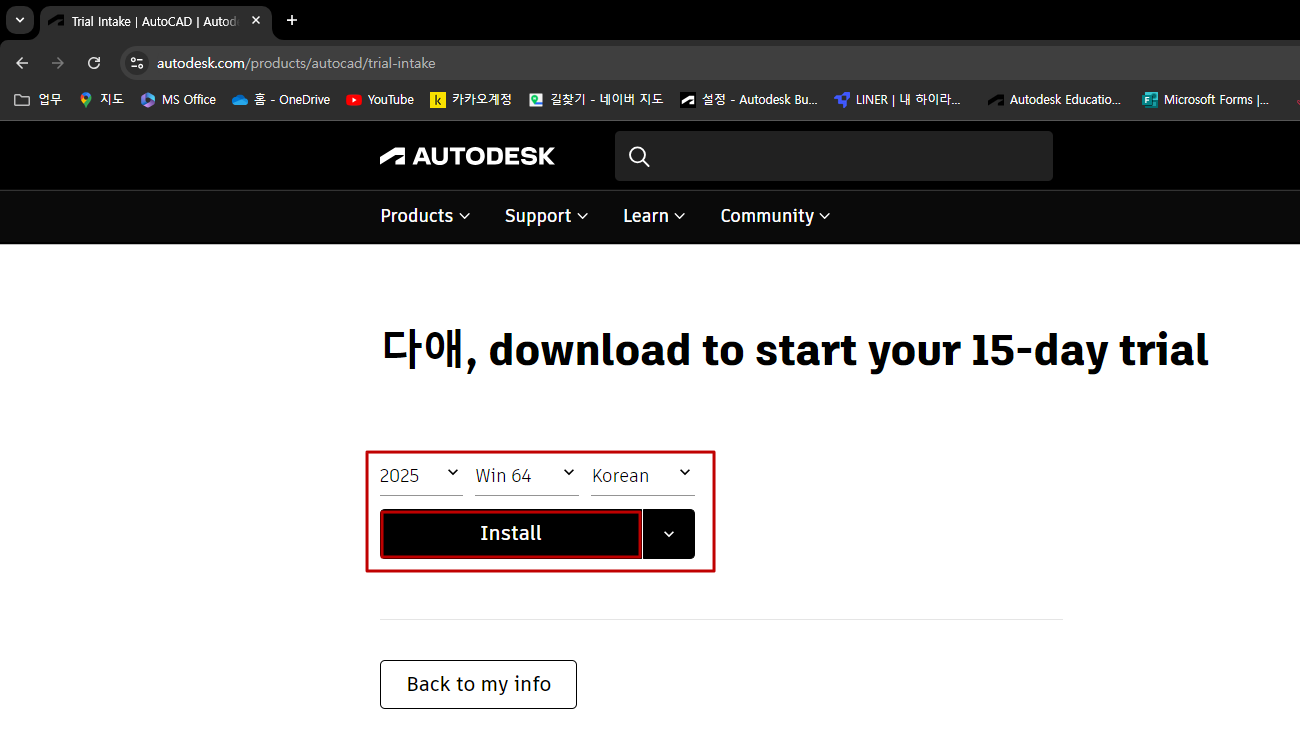
Task: Close the Trial Intake tab
Action: point(255,20)
